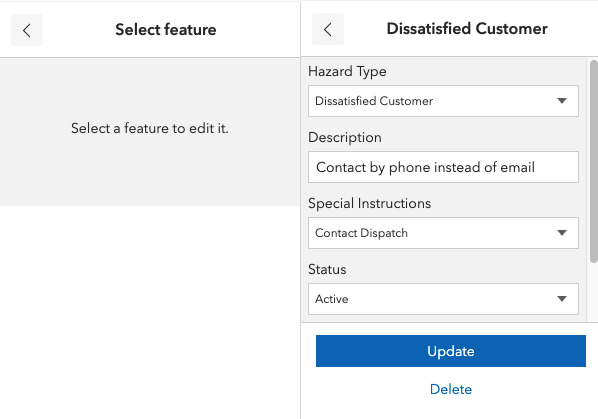Click the Hazard Type field label
This screenshot has width=598, height=419.
pos(347,72)
